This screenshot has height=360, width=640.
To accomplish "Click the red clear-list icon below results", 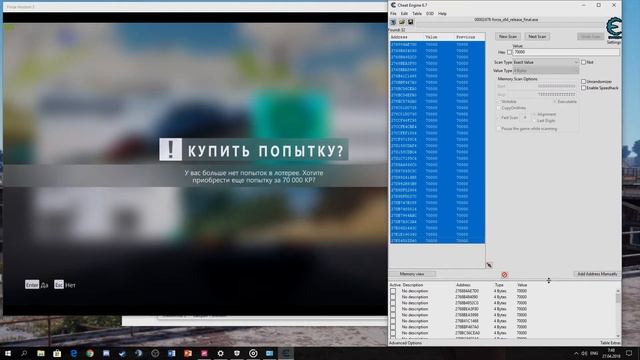I will 504,275.
